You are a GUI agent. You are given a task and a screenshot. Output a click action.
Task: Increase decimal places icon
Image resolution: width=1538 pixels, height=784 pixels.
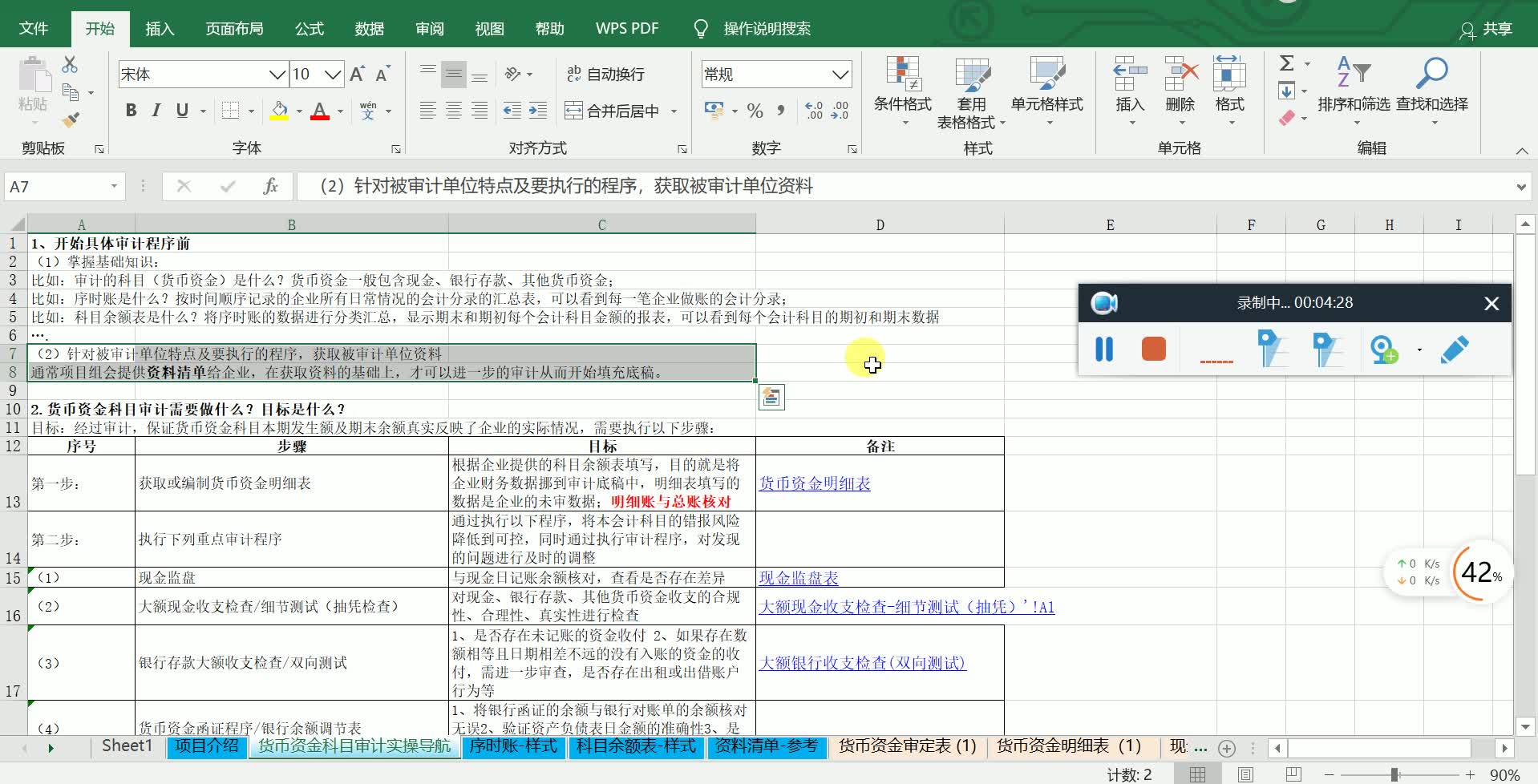coord(814,111)
